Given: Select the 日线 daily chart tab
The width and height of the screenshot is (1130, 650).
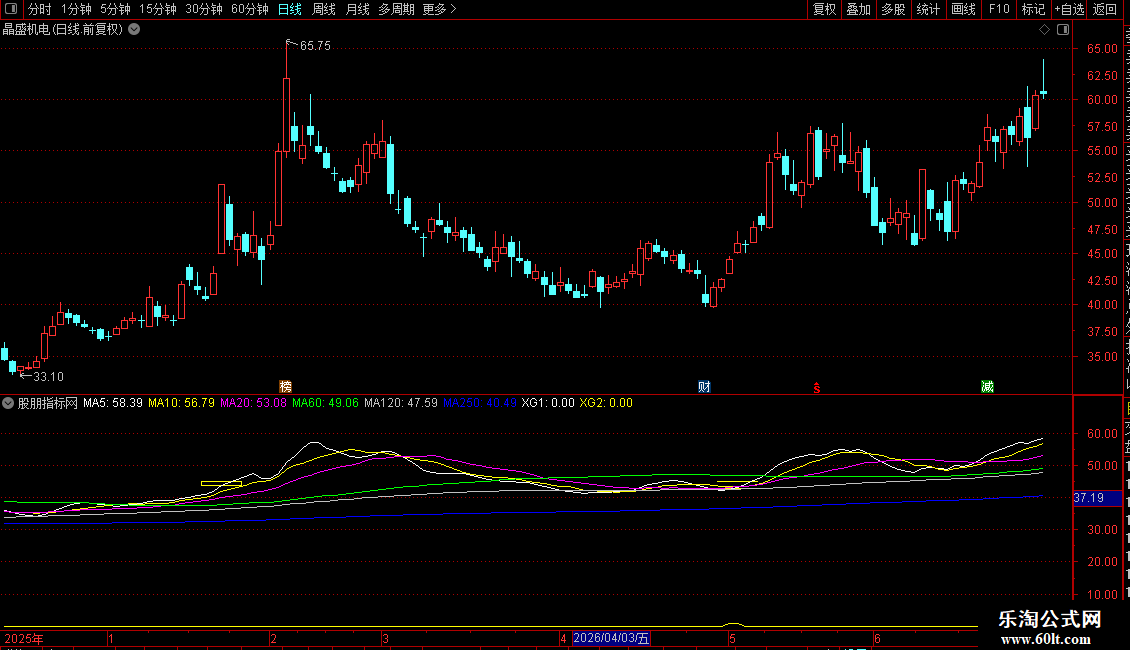Looking at the screenshot, I should [290, 9].
